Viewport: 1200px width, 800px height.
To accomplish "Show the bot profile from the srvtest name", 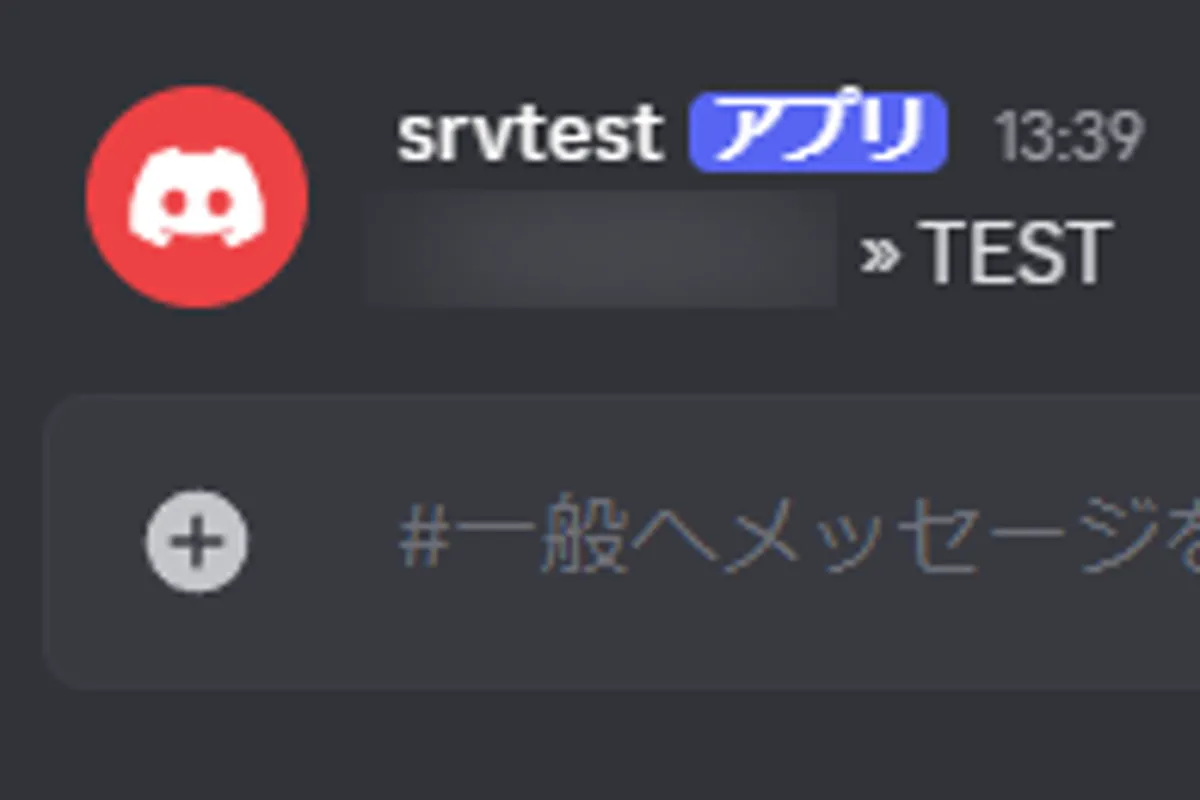I will click(x=530, y=134).
